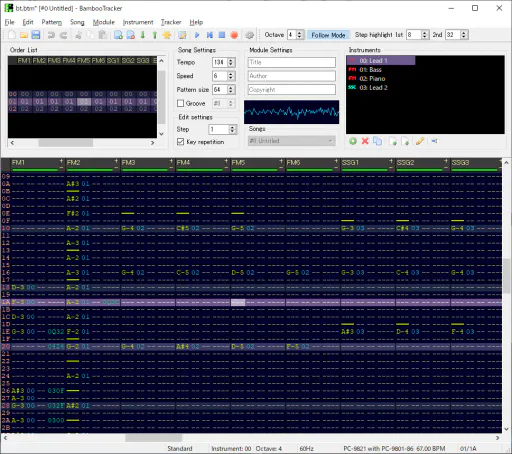Adjust Speed spinner arrows
Viewport: 512px width, 454px height.
click(231, 76)
